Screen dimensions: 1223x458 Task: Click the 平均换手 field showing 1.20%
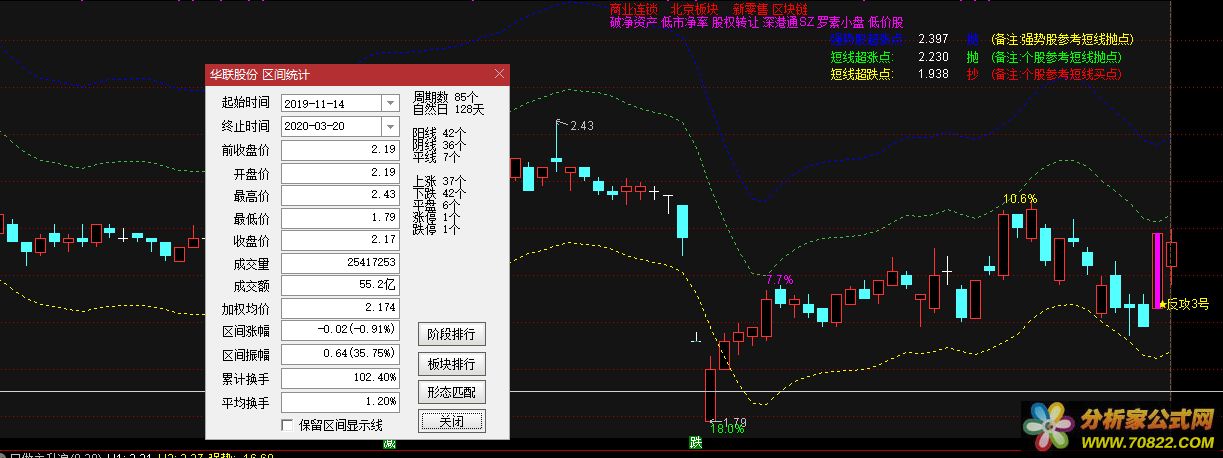[340, 401]
